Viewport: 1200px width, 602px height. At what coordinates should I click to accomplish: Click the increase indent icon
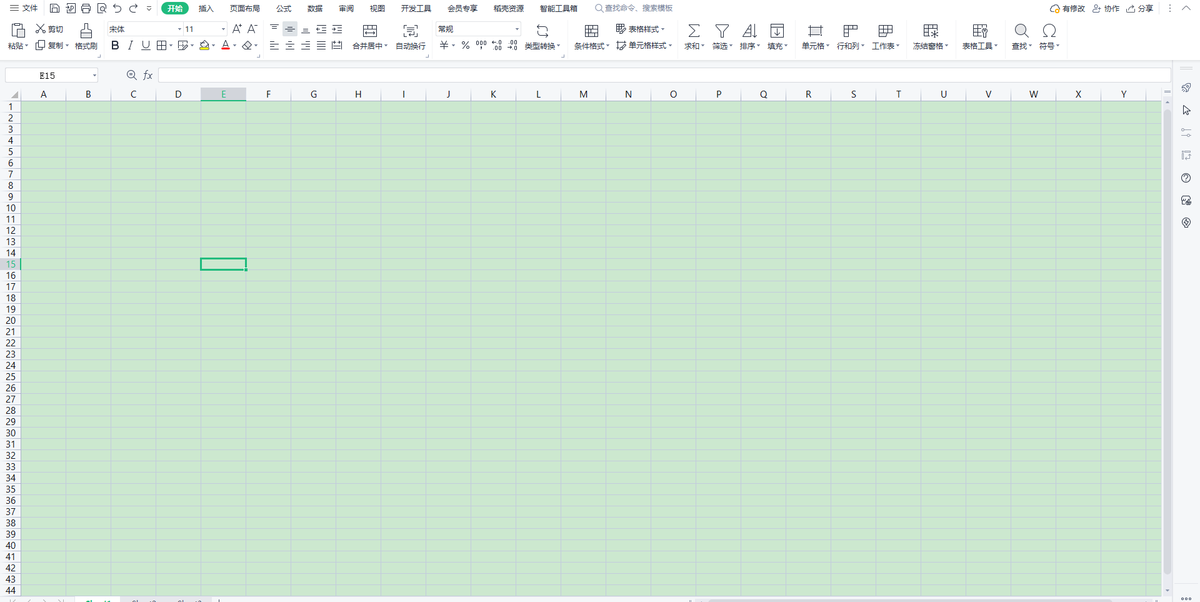click(x=337, y=29)
